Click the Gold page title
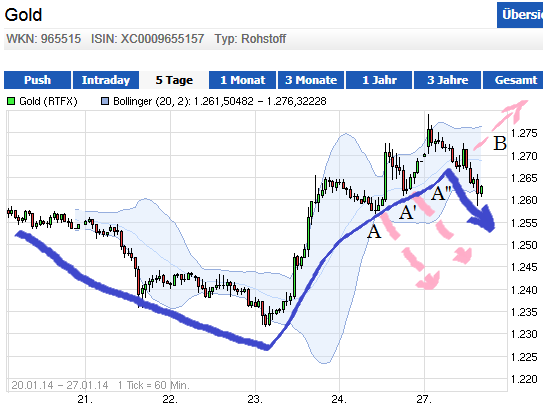Screen dimensions: 543x408 point(23,15)
